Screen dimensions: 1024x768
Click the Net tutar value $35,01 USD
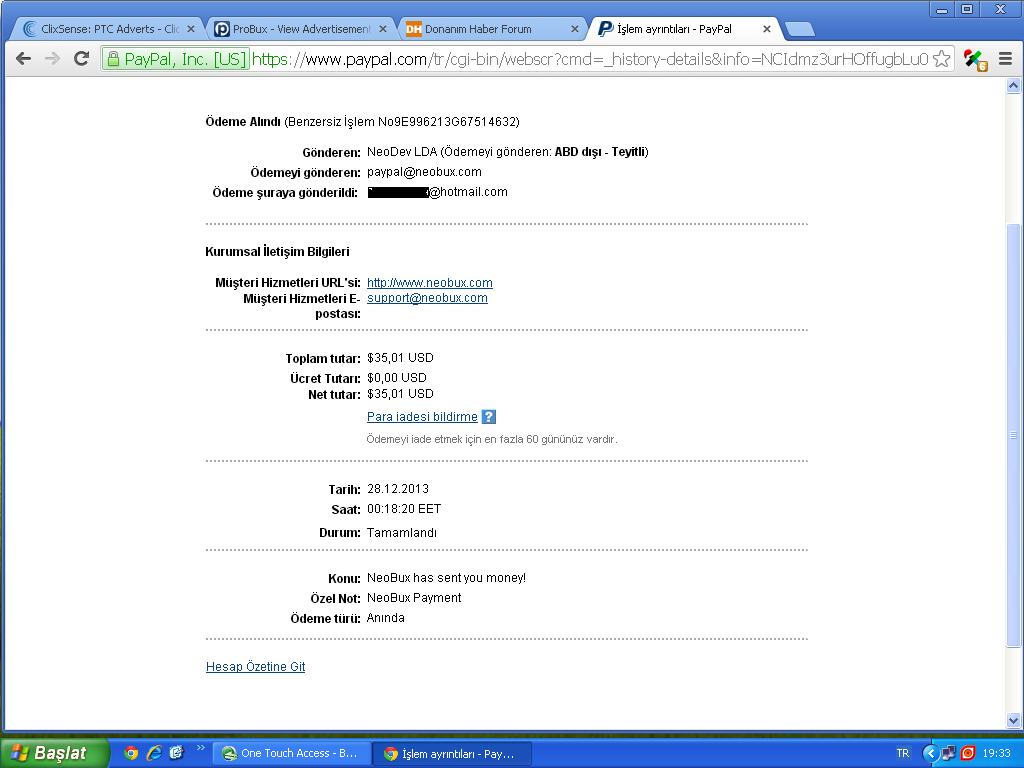400,394
